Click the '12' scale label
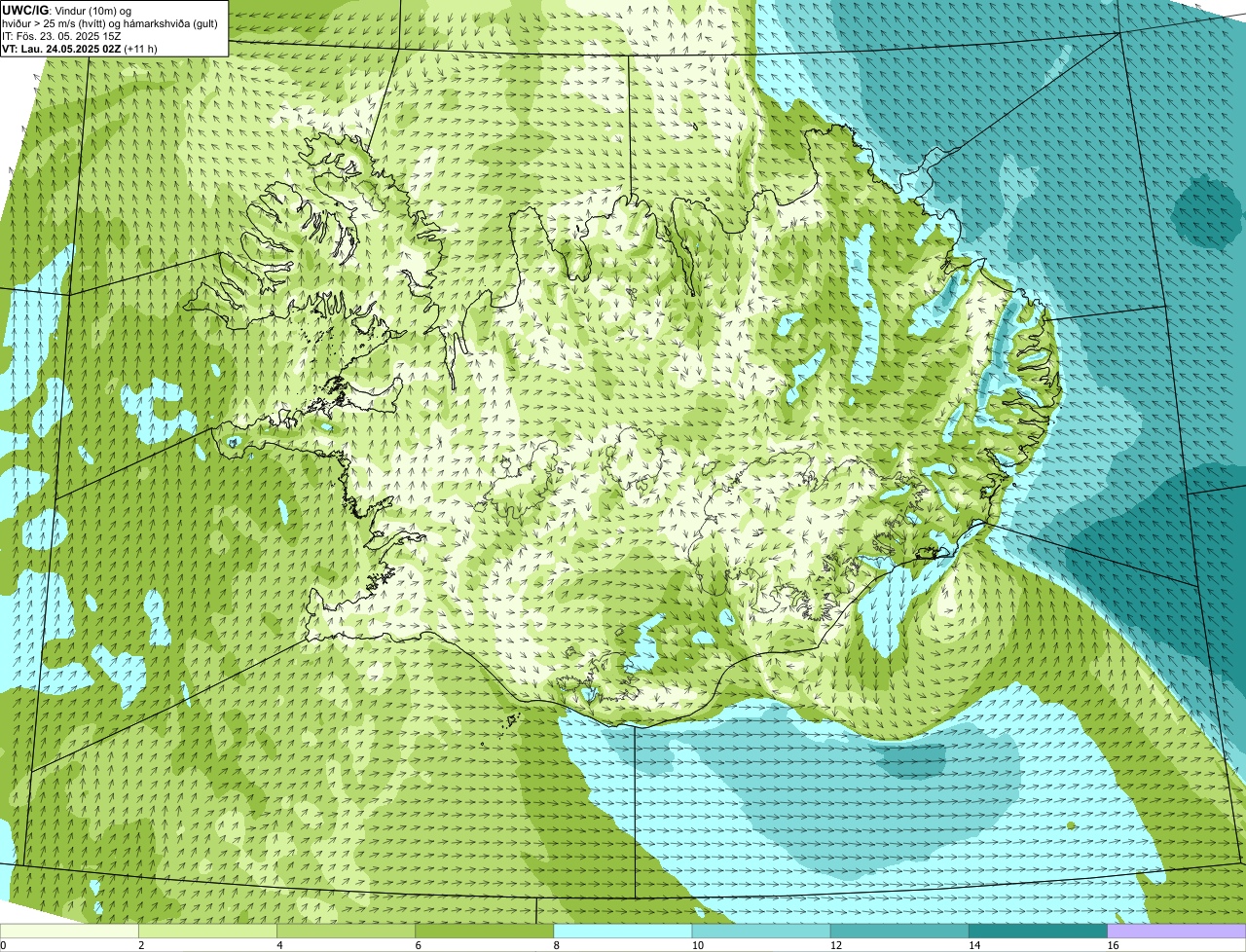This screenshot has height=952, width=1246. [x=836, y=945]
